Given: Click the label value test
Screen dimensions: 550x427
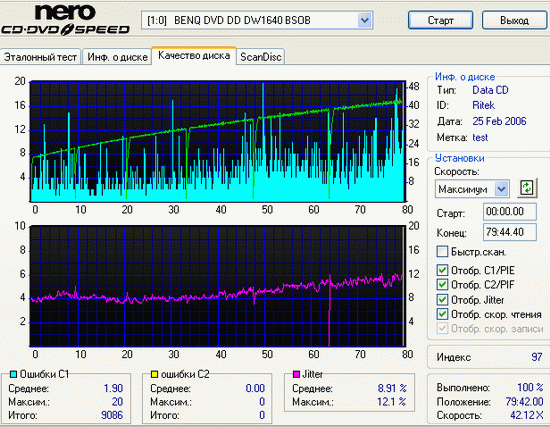Looking at the screenshot, I should (480, 137).
